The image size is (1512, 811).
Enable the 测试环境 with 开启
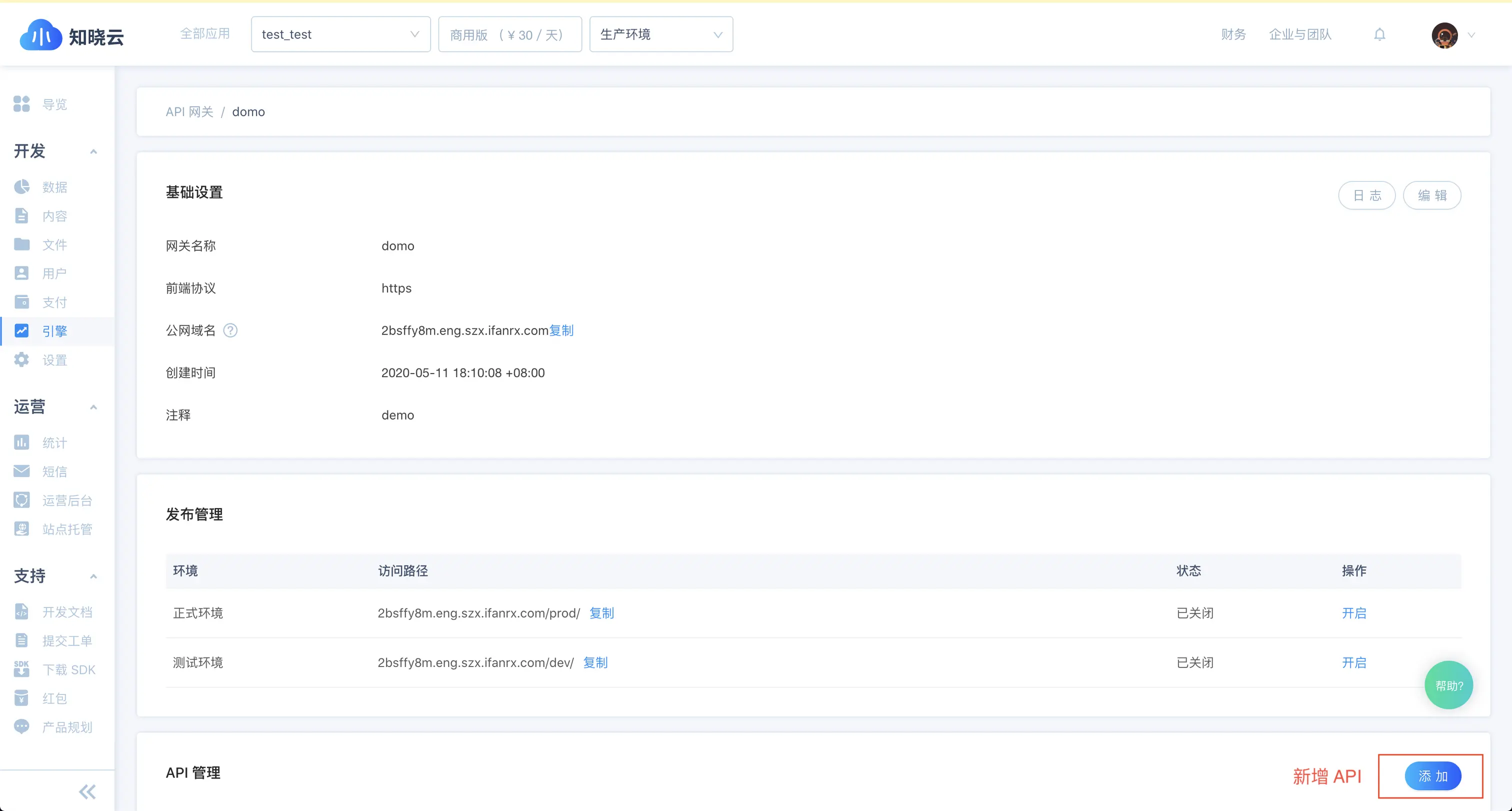click(x=1353, y=662)
